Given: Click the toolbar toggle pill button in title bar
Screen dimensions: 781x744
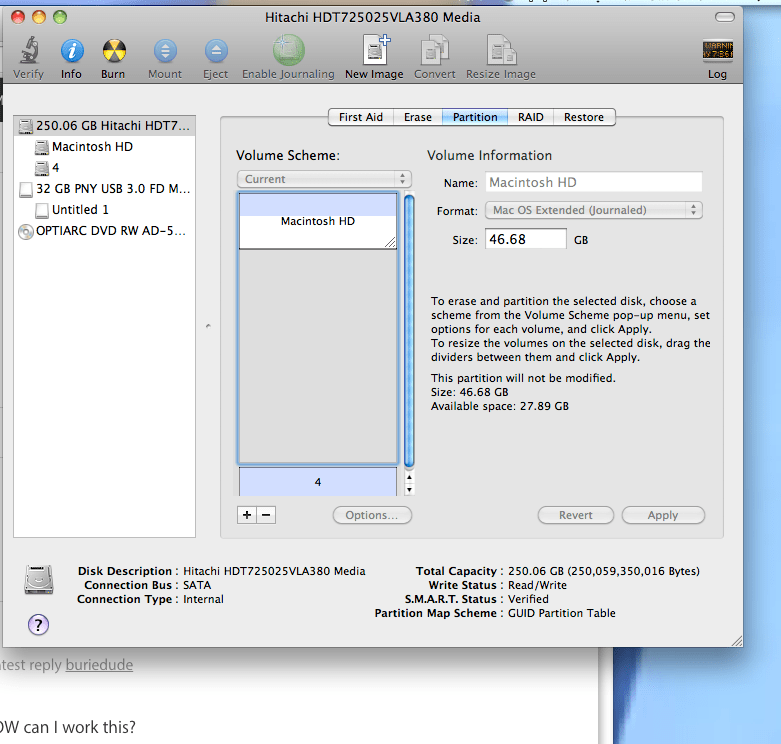Looking at the screenshot, I should (725, 17).
